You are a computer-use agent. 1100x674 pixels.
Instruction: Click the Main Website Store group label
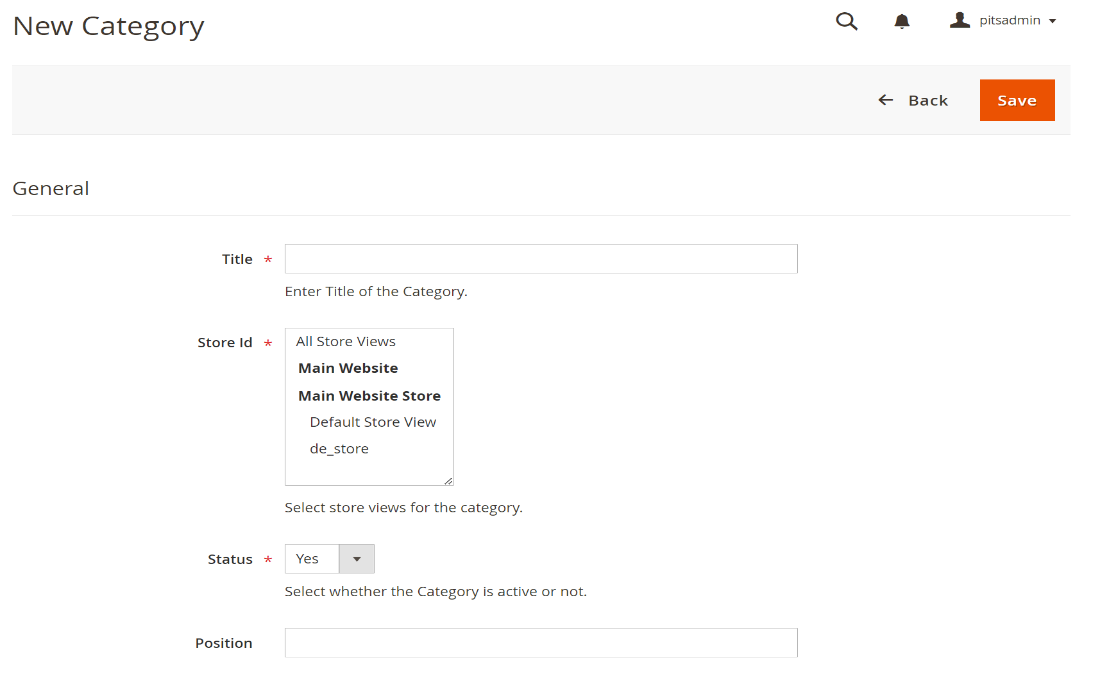pyautogui.click(x=369, y=395)
